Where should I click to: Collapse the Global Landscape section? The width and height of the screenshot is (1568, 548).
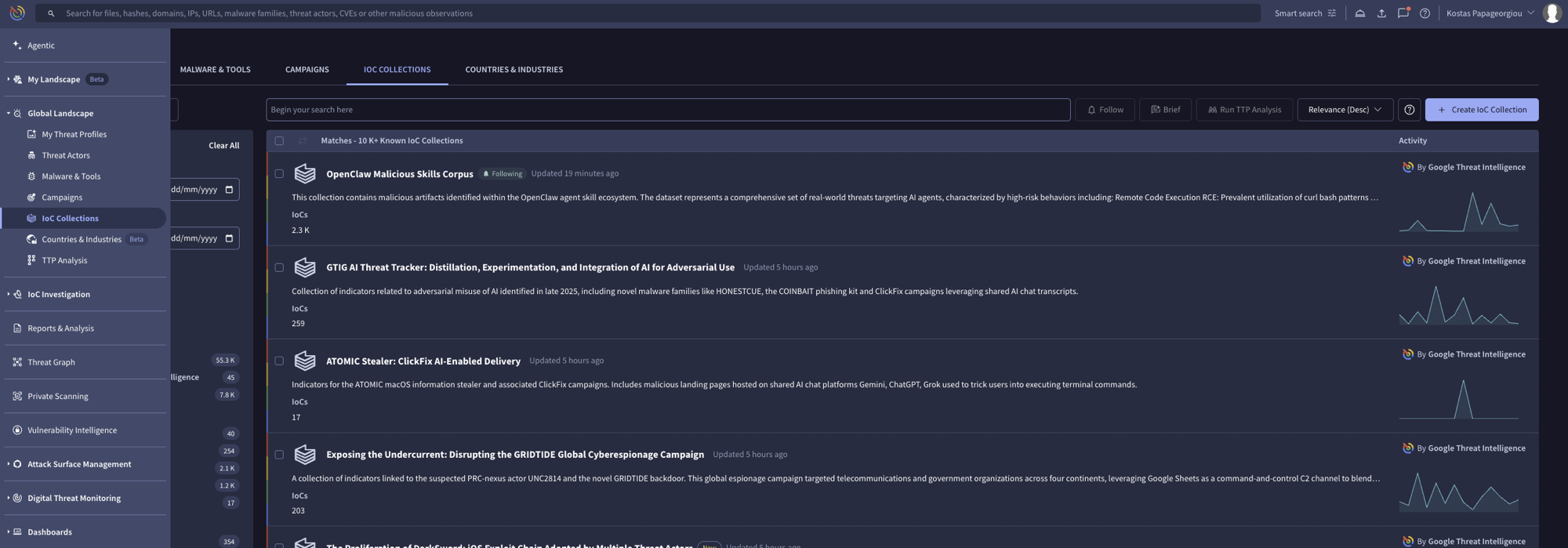tap(9, 114)
